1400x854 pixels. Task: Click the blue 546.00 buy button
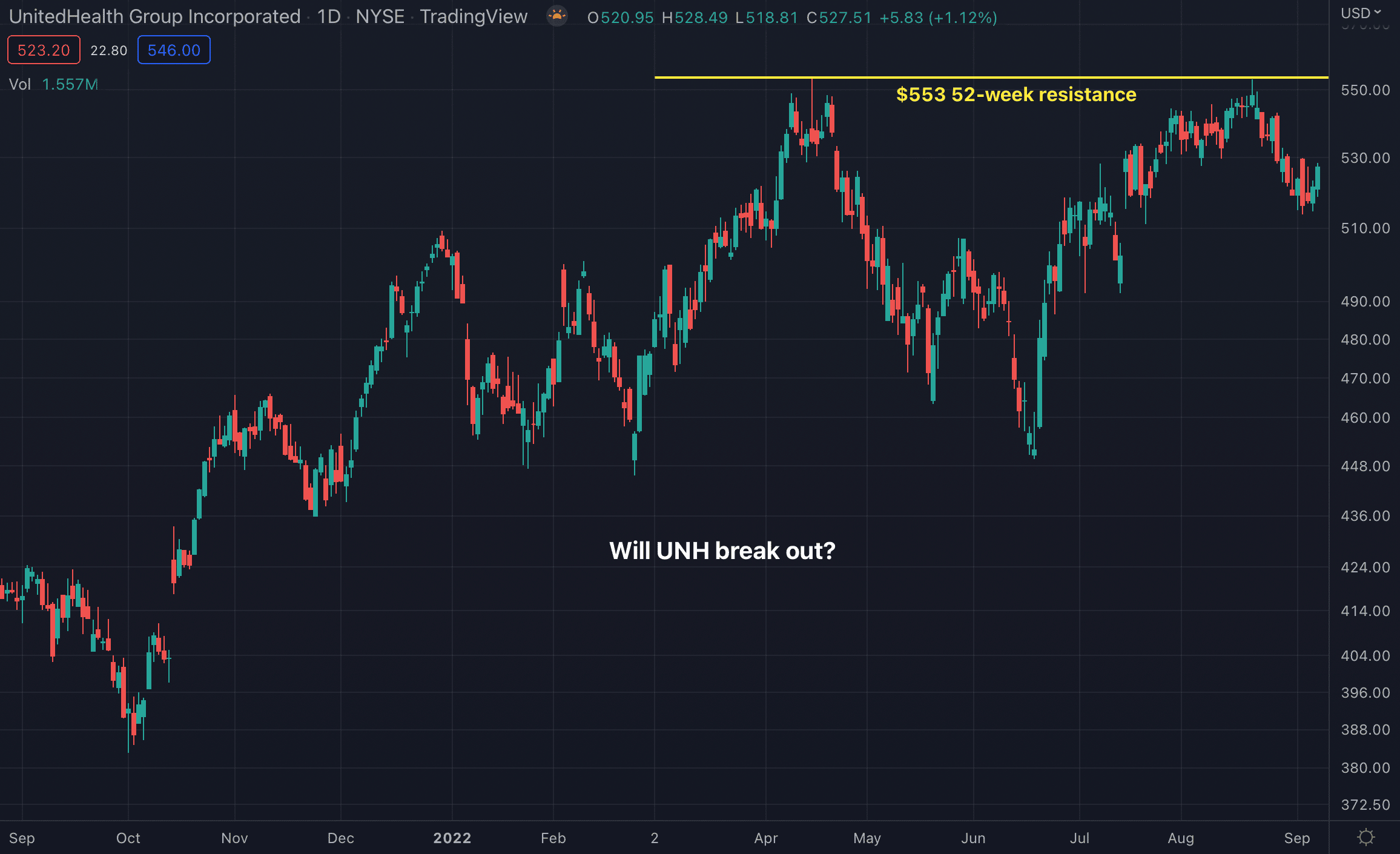click(x=174, y=50)
